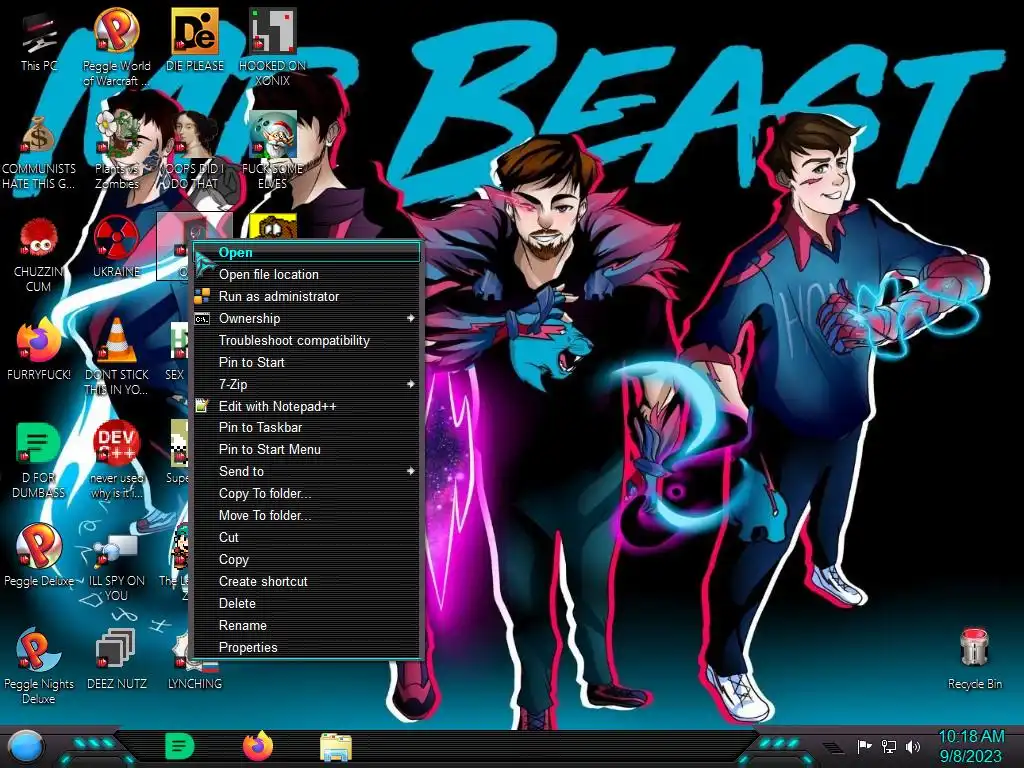1024x768 pixels.
Task: Open the Start orb on the taskbar
Action: (27, 748)
